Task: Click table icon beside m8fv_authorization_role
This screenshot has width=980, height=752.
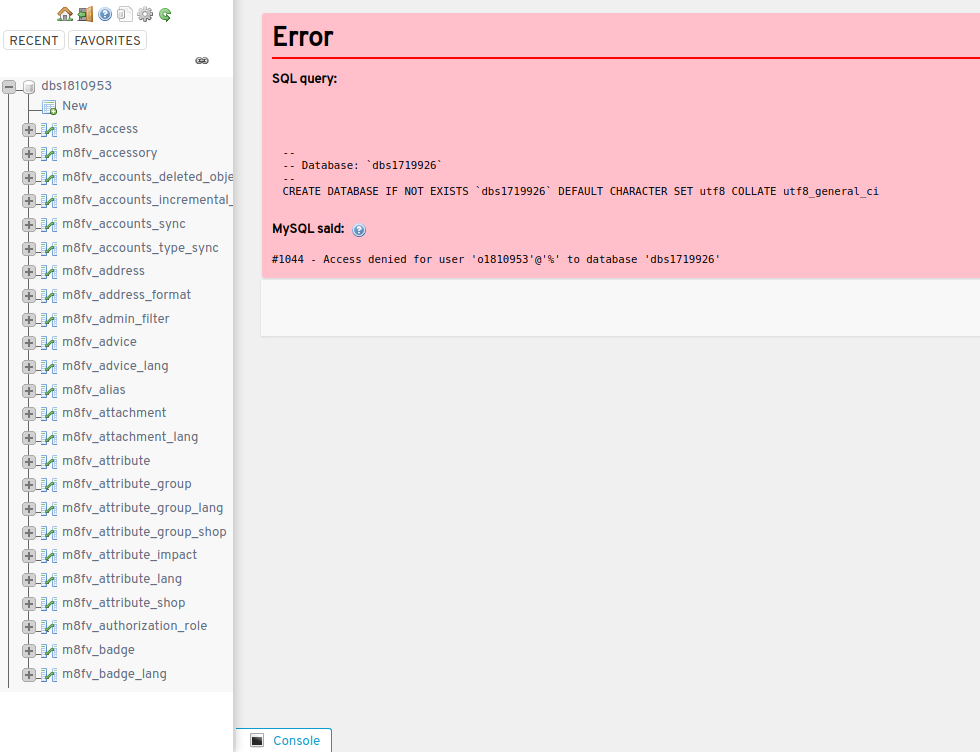Action: tap(49, 626)
